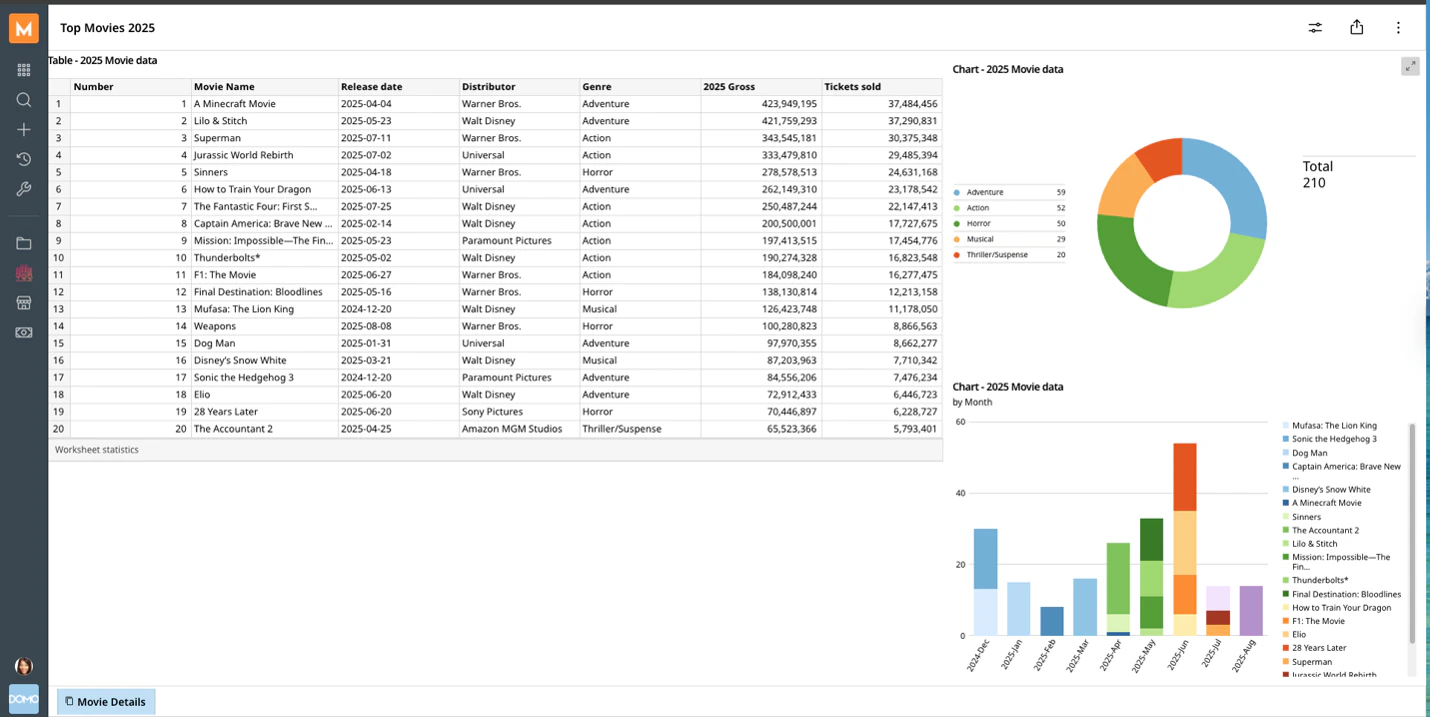Image resolution: width=1430 pixels, height=721 pixels.
Task: Open the filter sliders icon in header
Action: click(x=1315, y=28)
